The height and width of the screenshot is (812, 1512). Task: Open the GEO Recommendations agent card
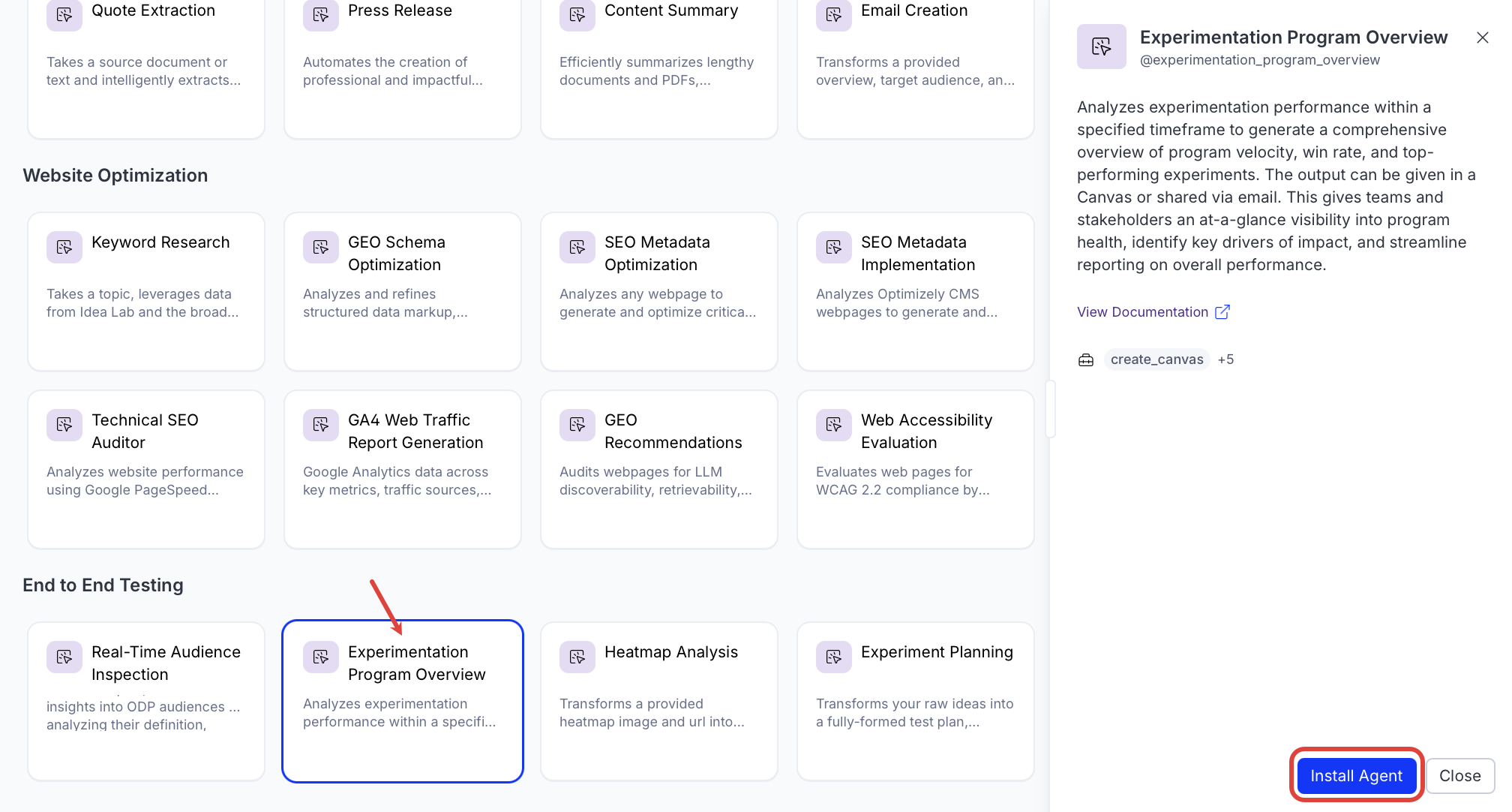click(x=658, y=469)
